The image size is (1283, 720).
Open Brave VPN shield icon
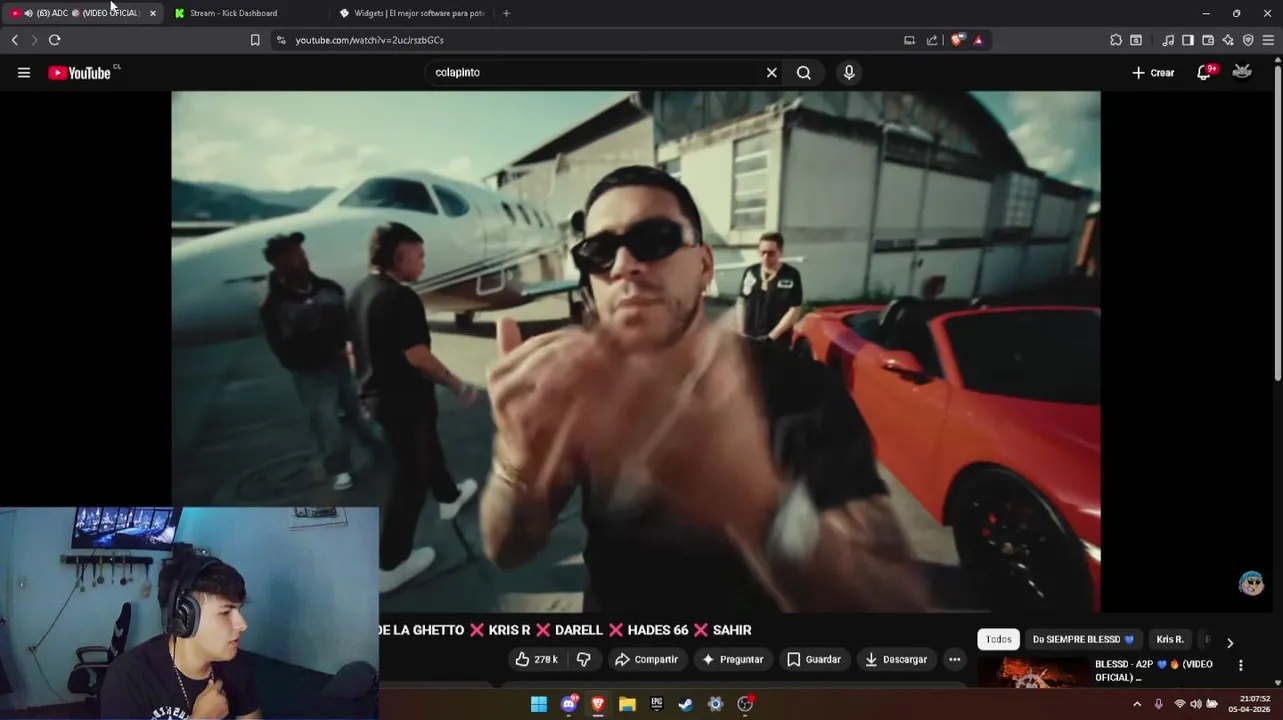pos(1248,40)
